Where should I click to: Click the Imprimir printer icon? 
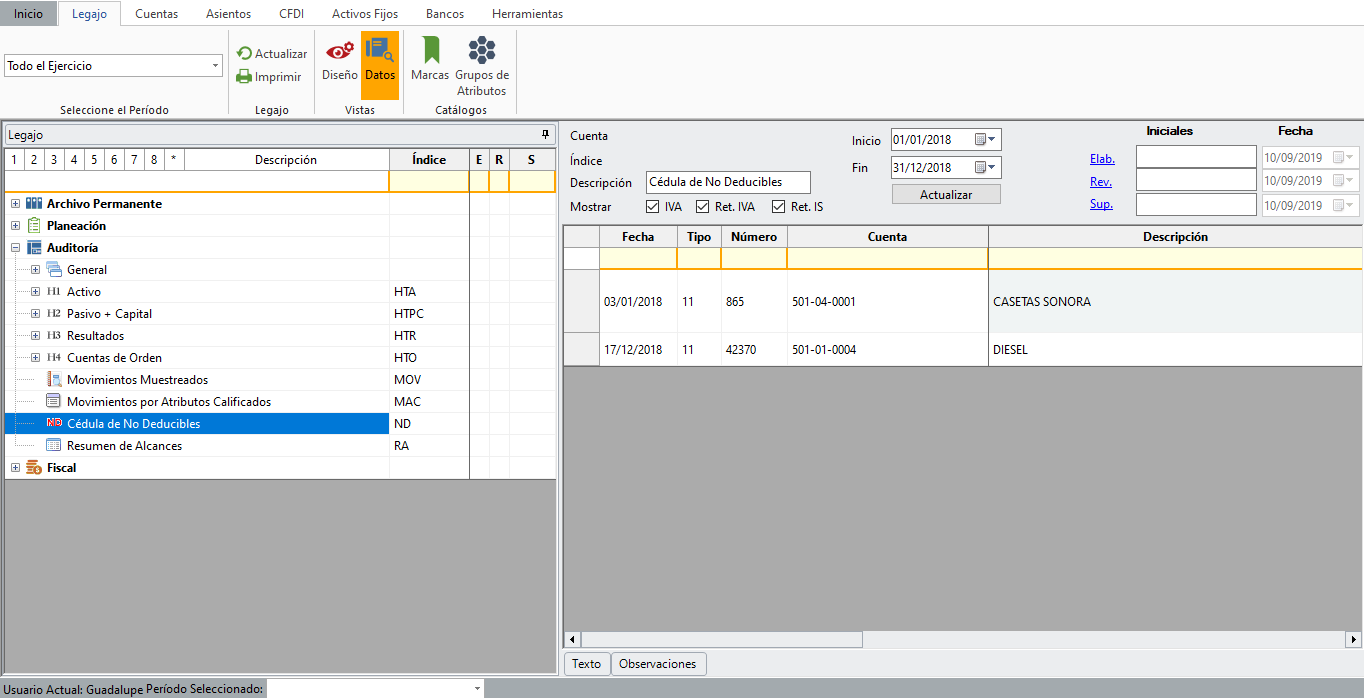point(244,77)
